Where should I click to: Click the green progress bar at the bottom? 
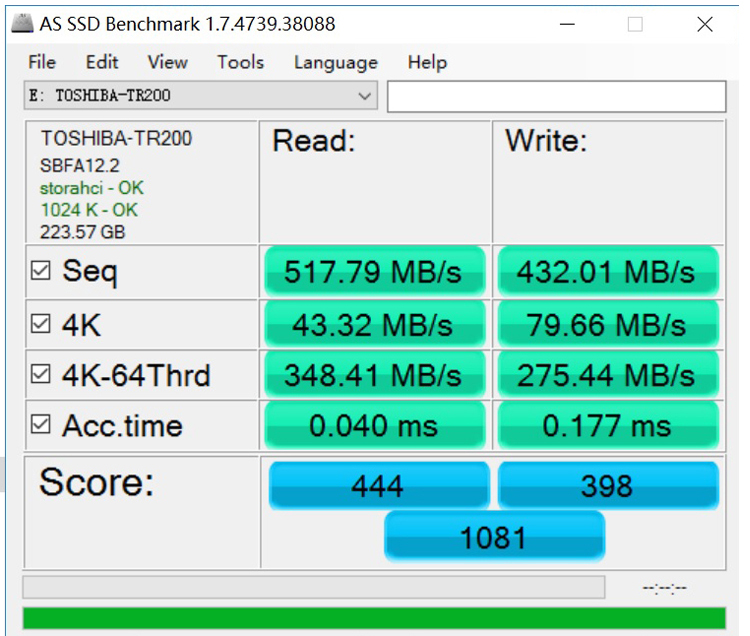(x=374, y=618)
